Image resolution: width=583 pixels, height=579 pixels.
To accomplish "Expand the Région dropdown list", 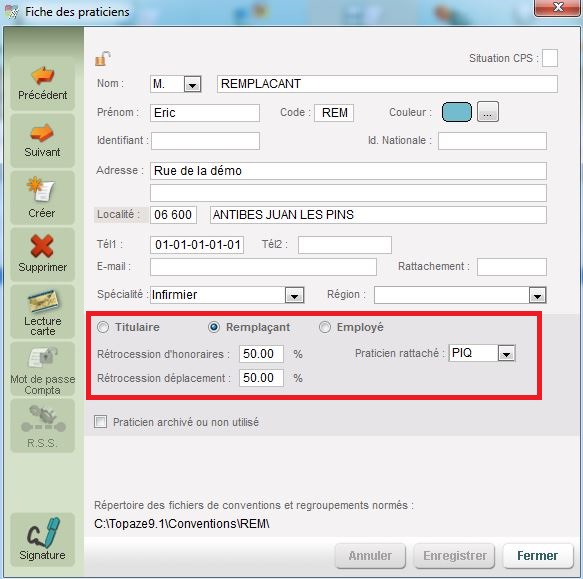I will (x=537, y=296).
